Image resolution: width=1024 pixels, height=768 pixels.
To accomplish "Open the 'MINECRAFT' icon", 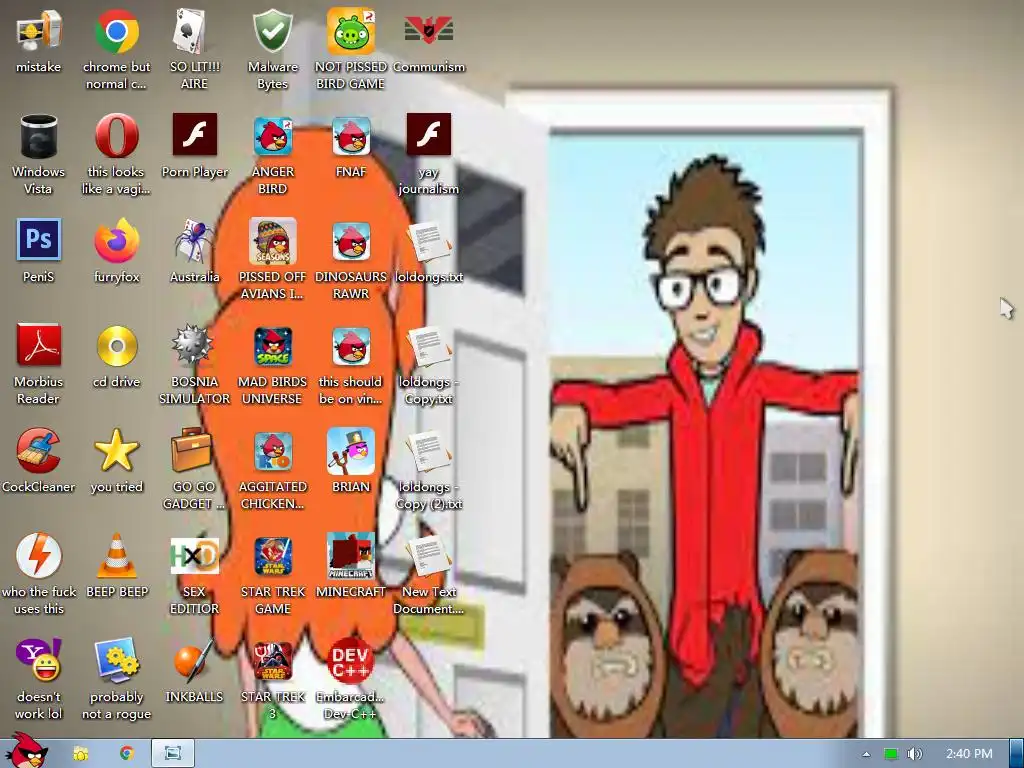I will point(351,556).
